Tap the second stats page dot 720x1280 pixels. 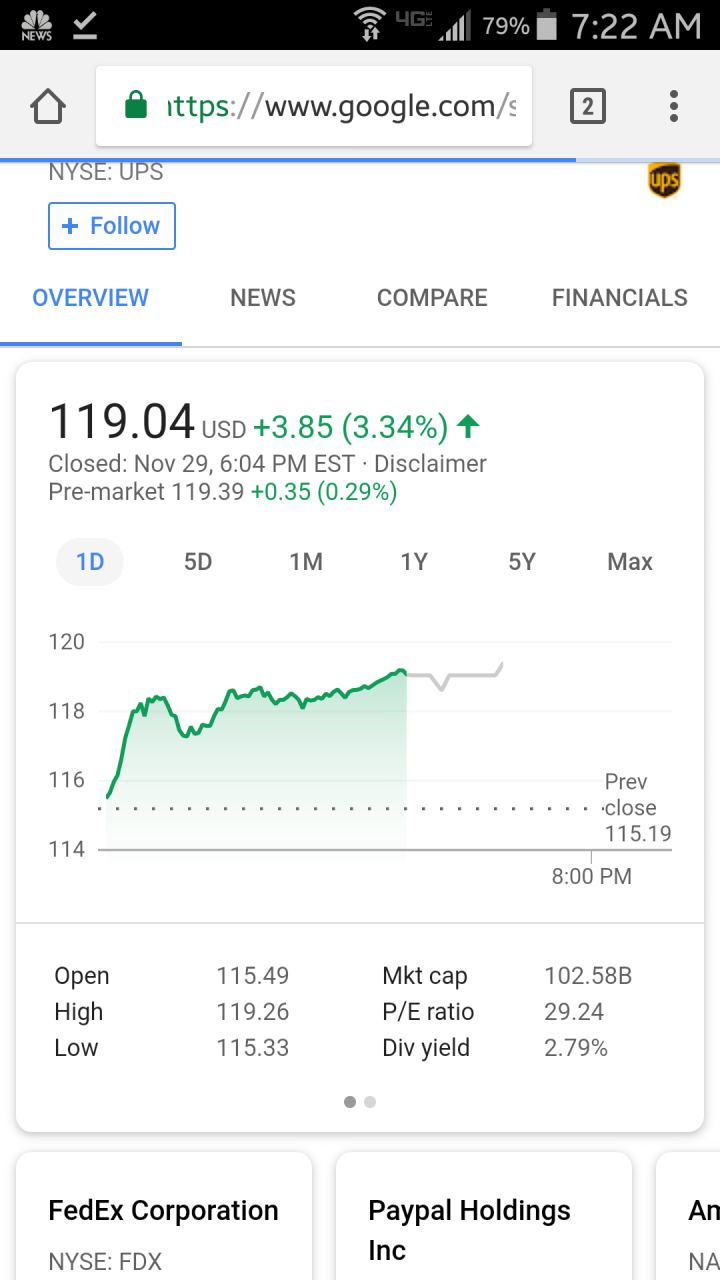pos(370,1102)
